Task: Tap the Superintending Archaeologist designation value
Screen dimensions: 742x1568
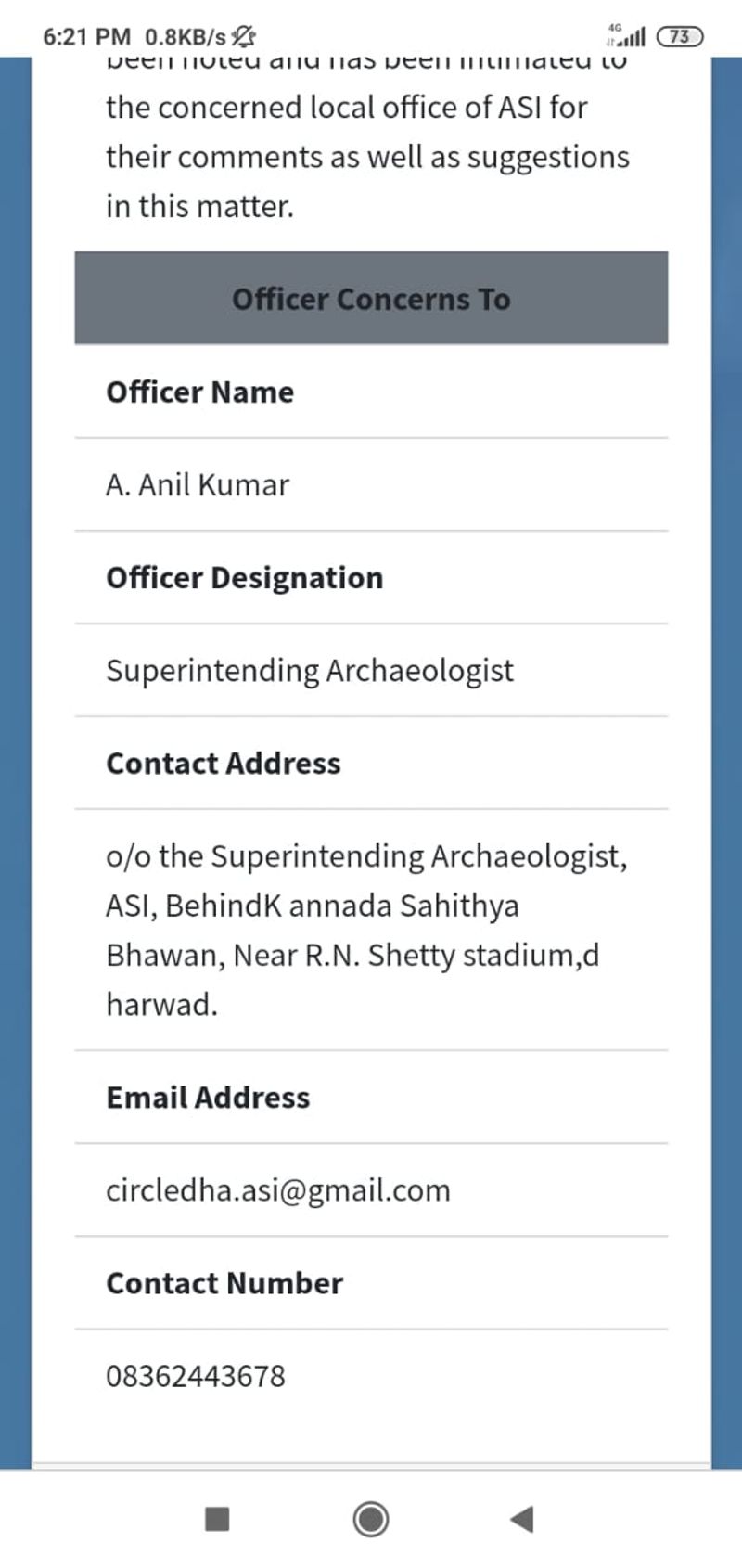Action: pos(310,670)
